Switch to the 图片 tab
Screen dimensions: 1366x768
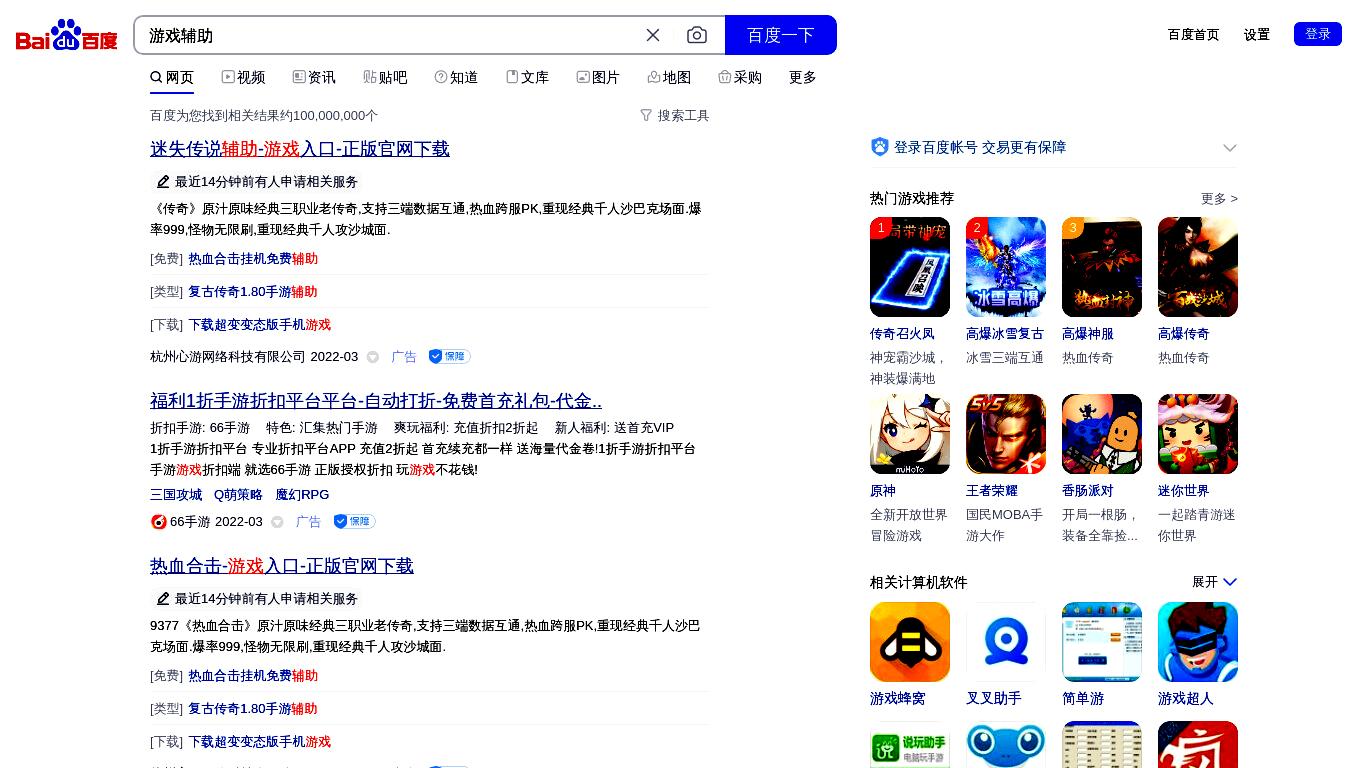click(598, 77)
